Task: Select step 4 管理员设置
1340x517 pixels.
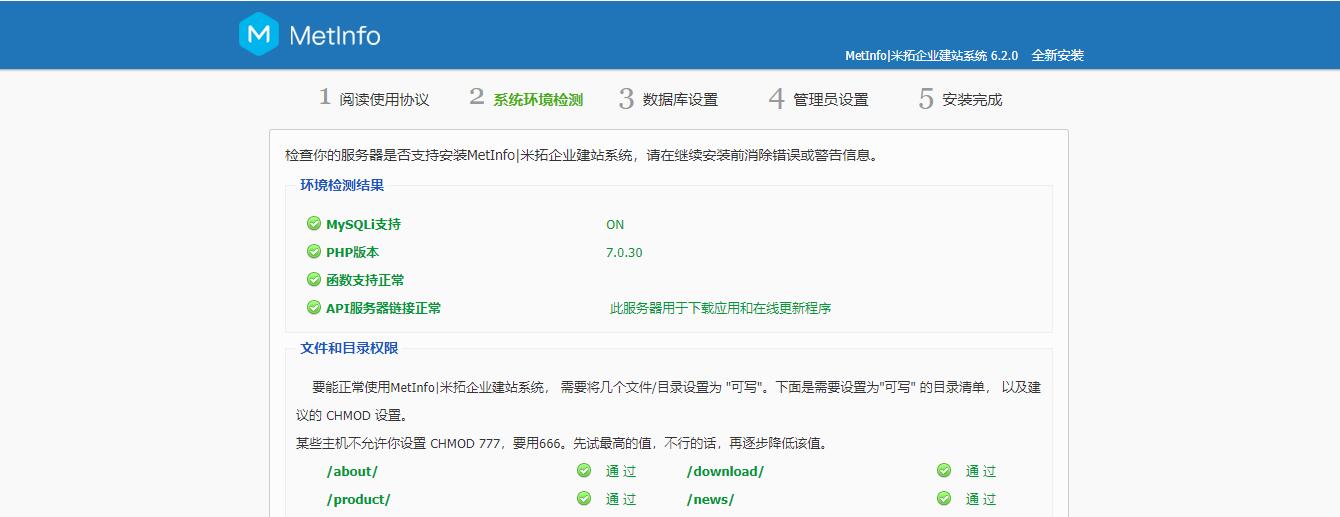Action: pyautogui.click(x=818, y=98)
